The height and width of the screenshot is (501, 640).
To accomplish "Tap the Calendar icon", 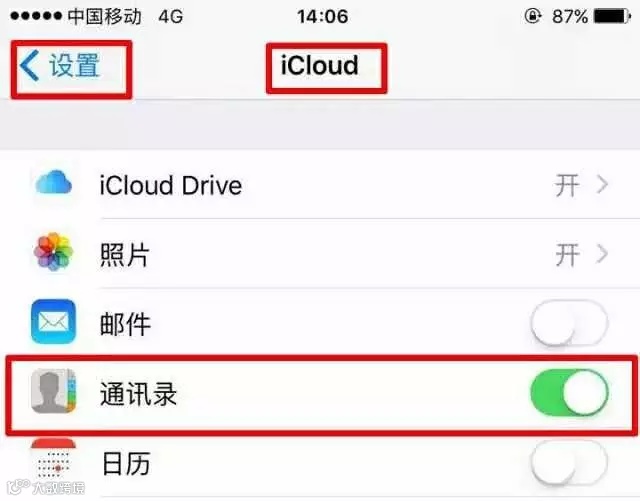I will (x=53, y=459).
